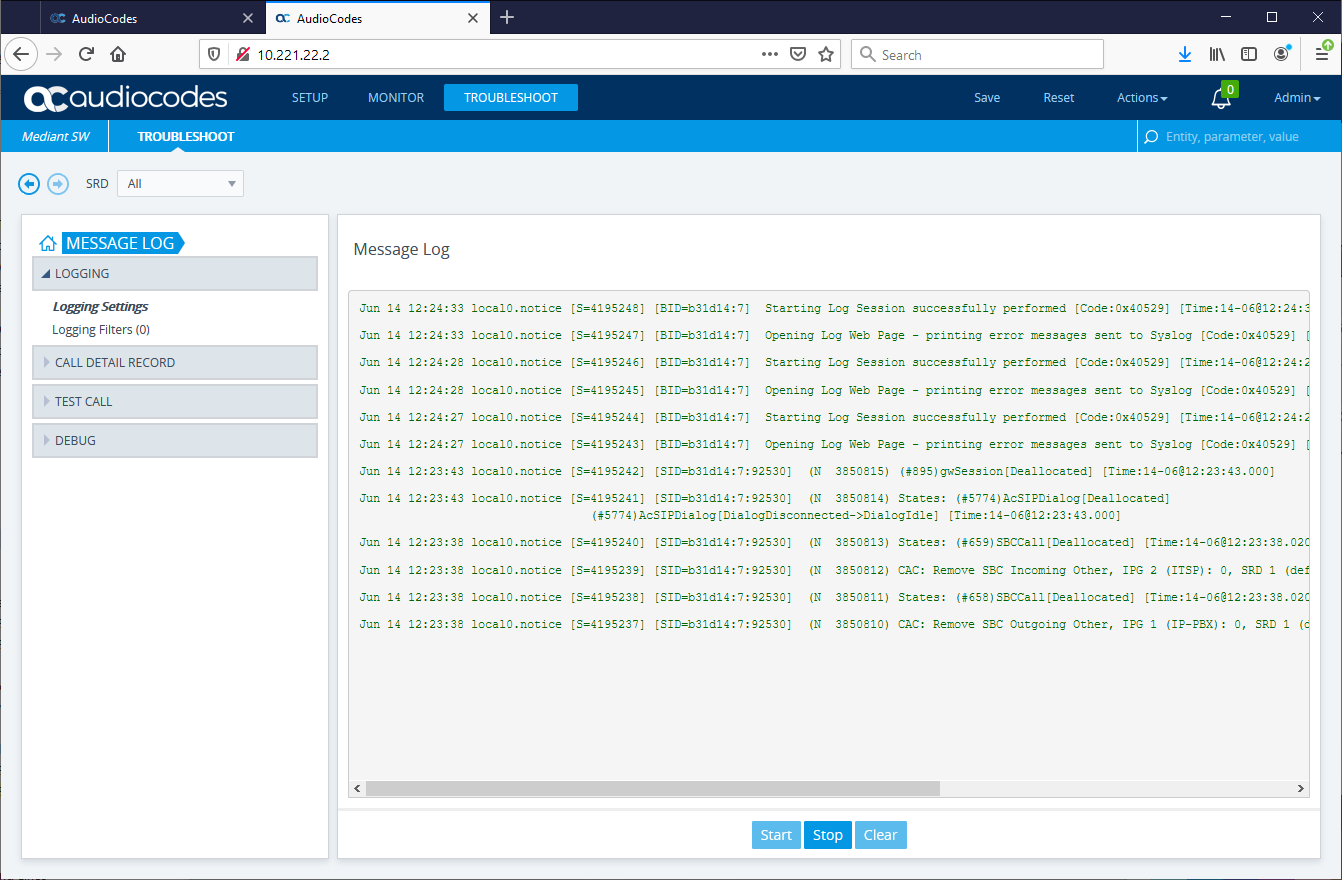1342x880 pixels.
Task: Click the navigate-forward circle arrow
Action: pyautogui.click(x=58, y=184)
